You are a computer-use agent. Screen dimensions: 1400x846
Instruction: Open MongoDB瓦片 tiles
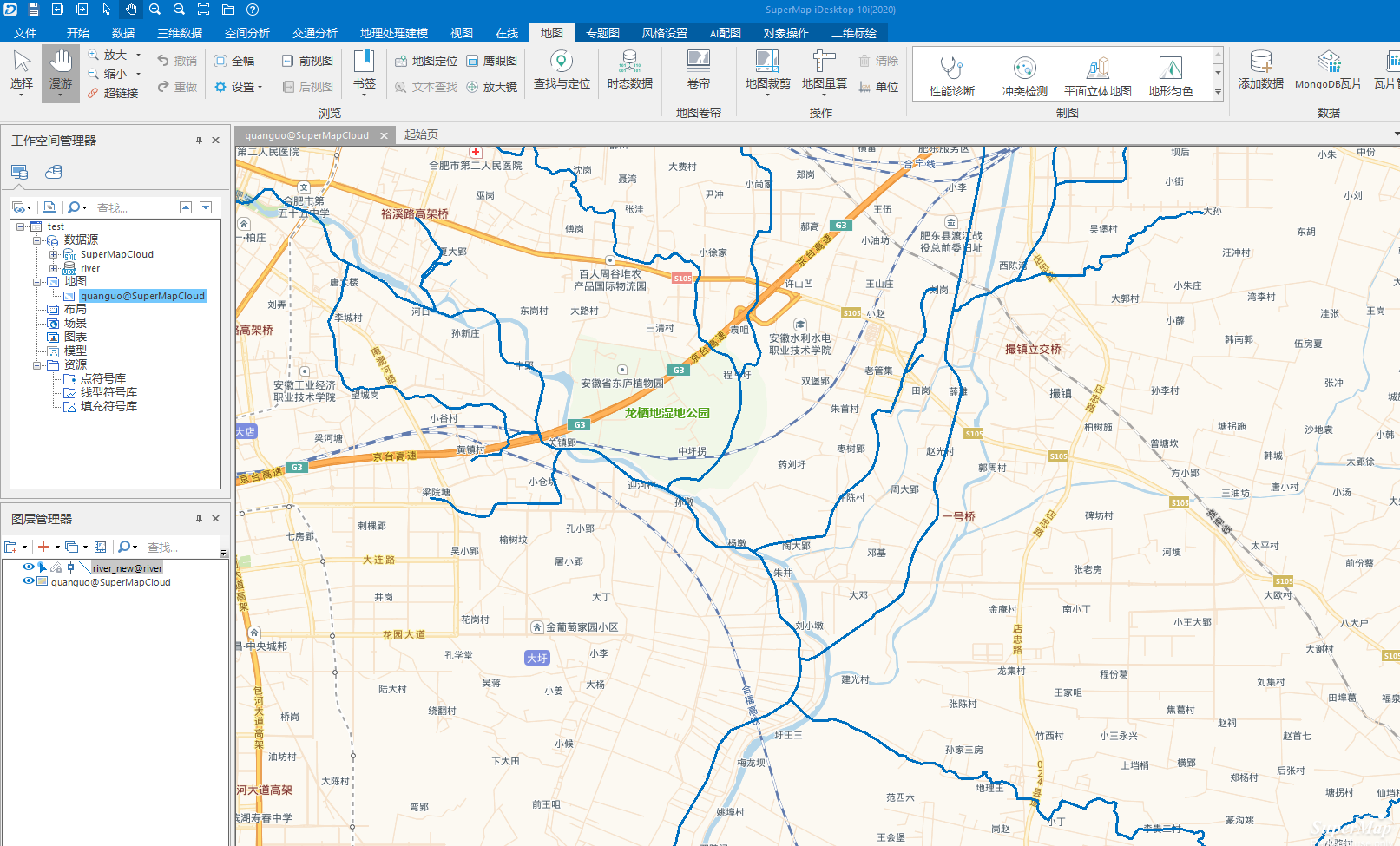coord(1329,70)
